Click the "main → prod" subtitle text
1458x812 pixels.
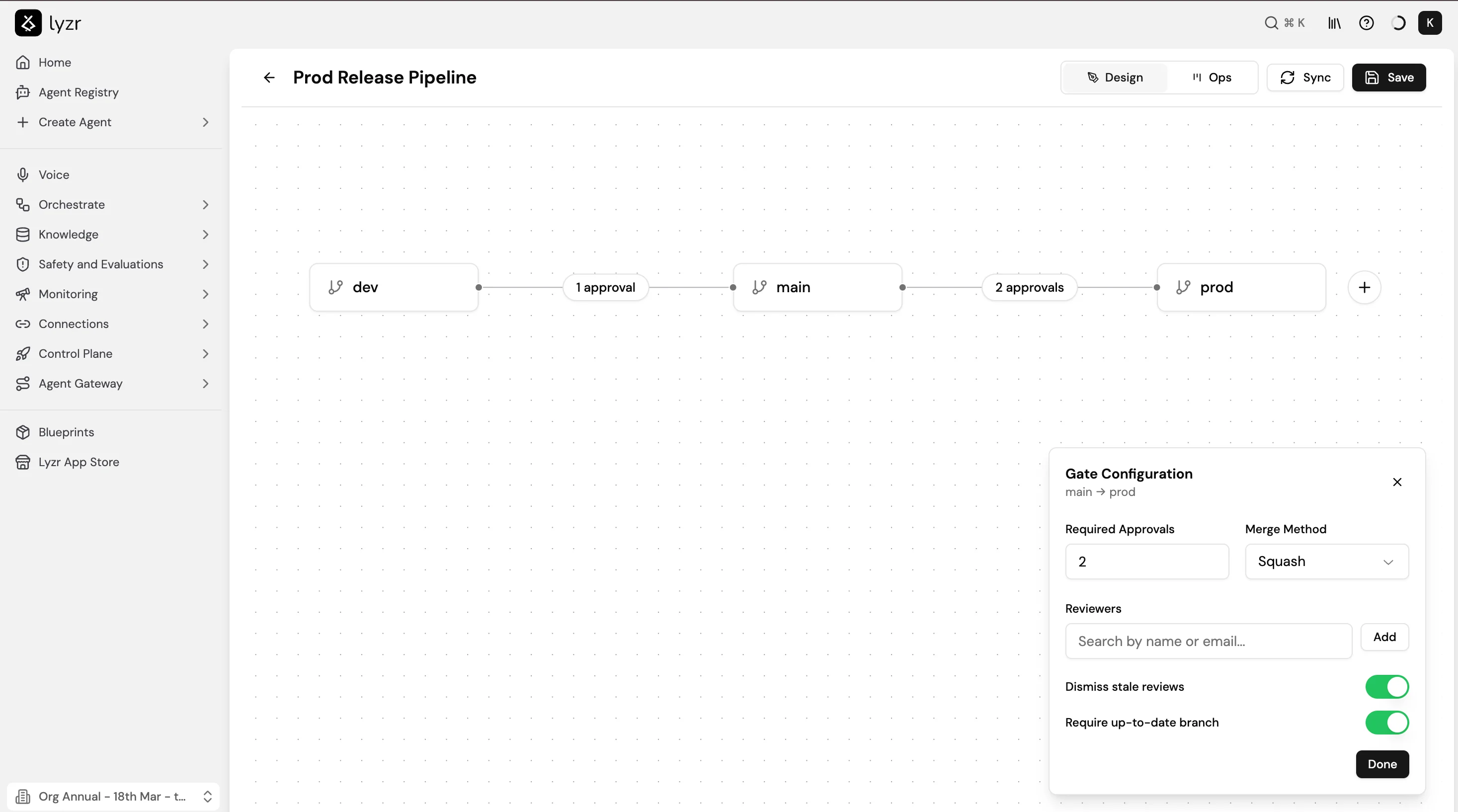[x=1100, y=492]
